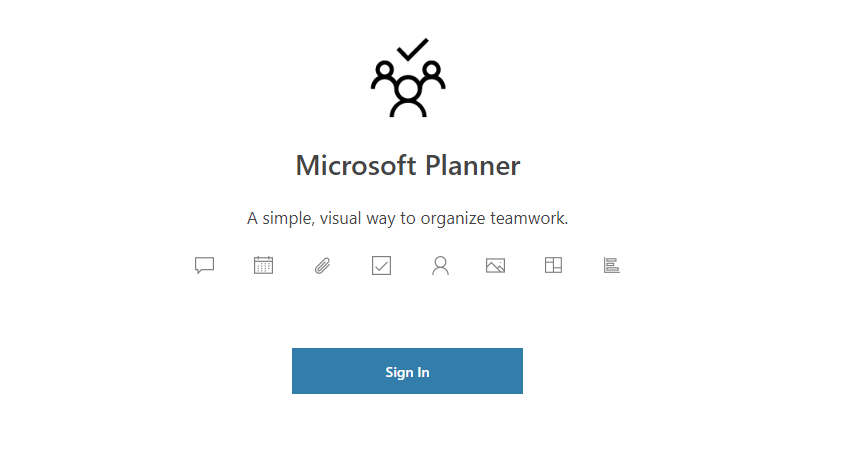Click the Sign In button
Image resolution: width=843 pixels, height=467 pixels.
click(x=407, y=371)
